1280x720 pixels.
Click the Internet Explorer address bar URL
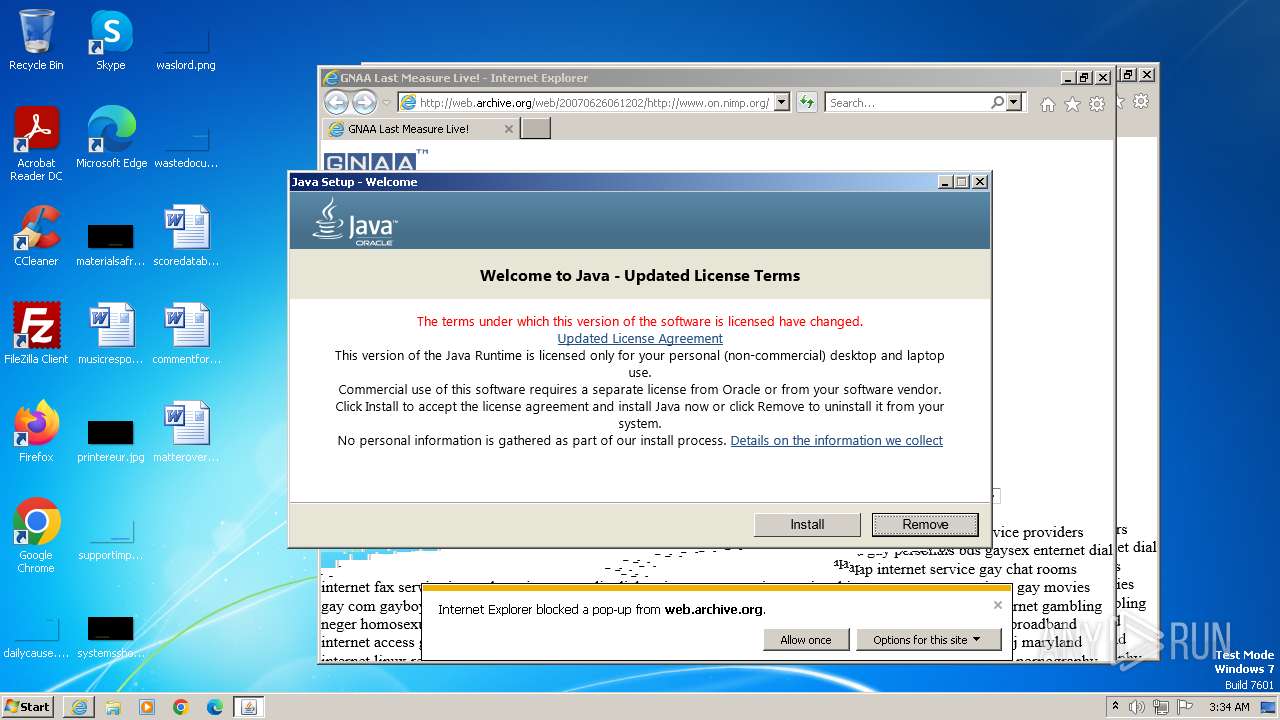click(594, 102)
